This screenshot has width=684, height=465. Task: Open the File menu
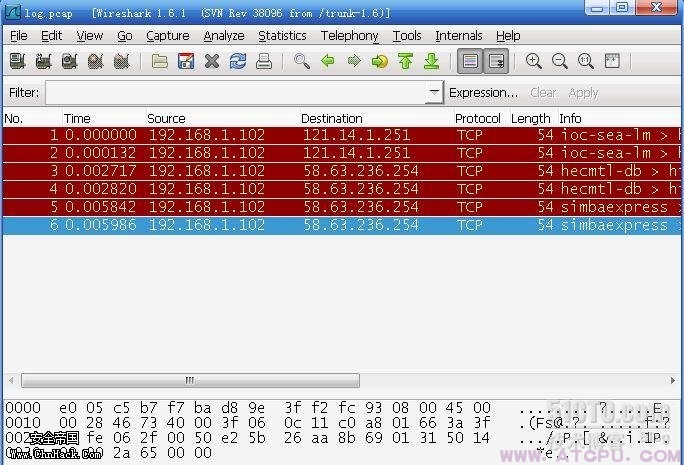(x=19, y=36)
